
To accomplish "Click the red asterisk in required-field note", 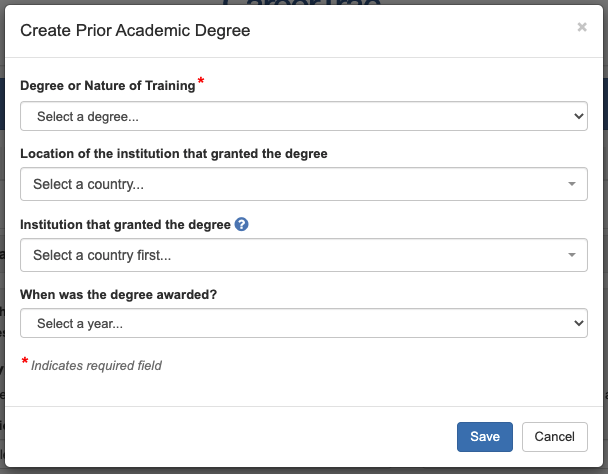I will (24, 362).
